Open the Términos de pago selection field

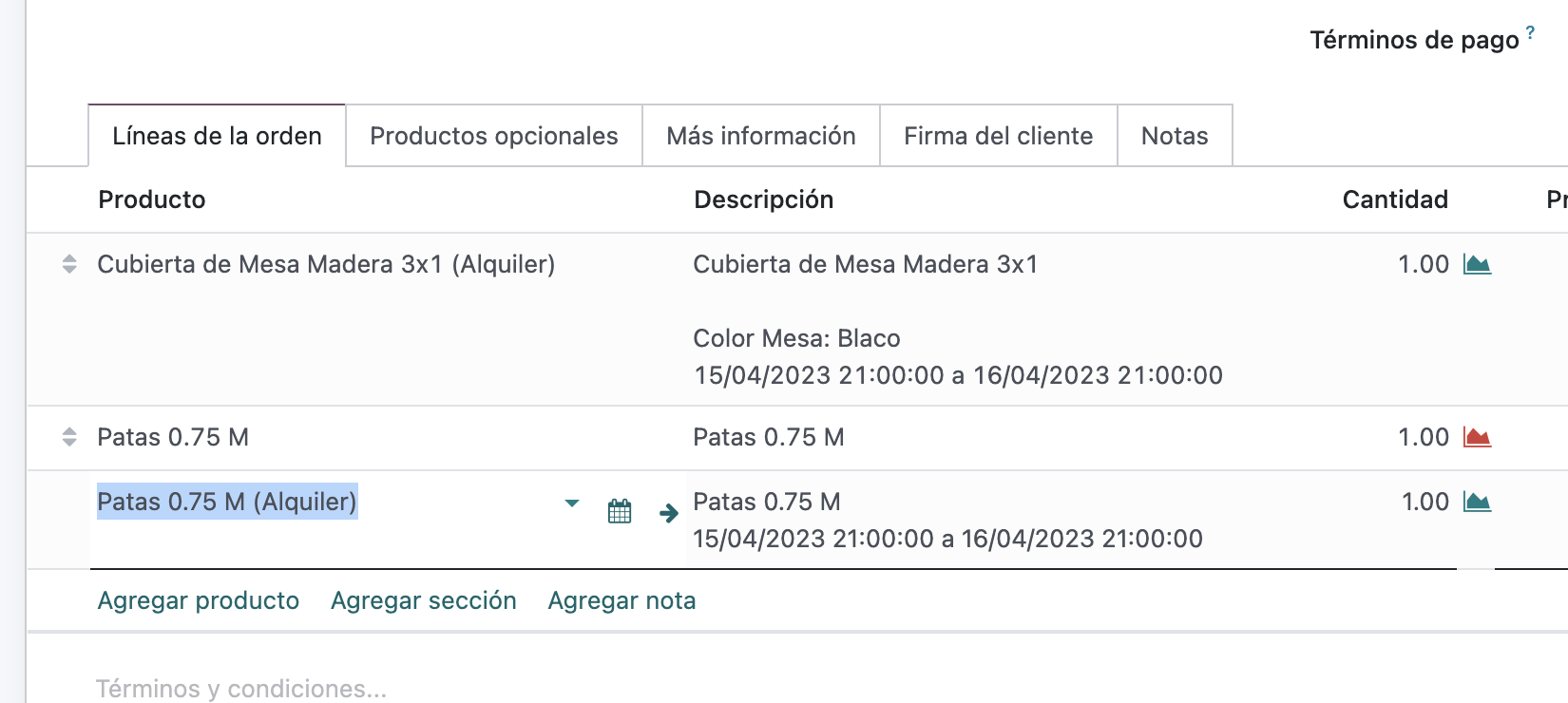click(x=1415, y=40)
